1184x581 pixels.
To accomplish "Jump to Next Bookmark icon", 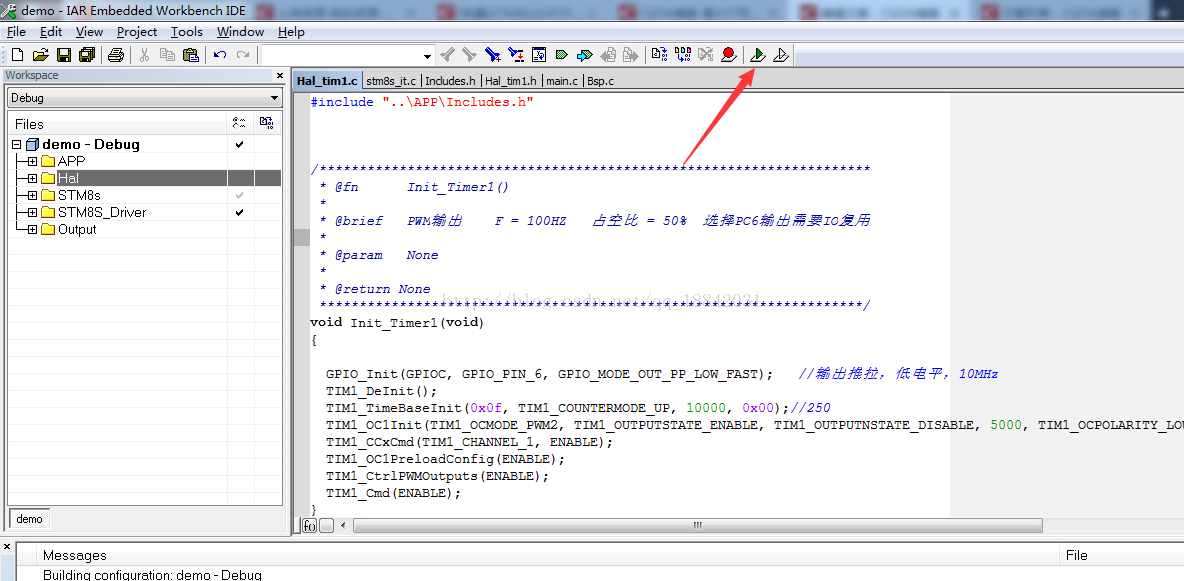I will [x=584, y=54].
